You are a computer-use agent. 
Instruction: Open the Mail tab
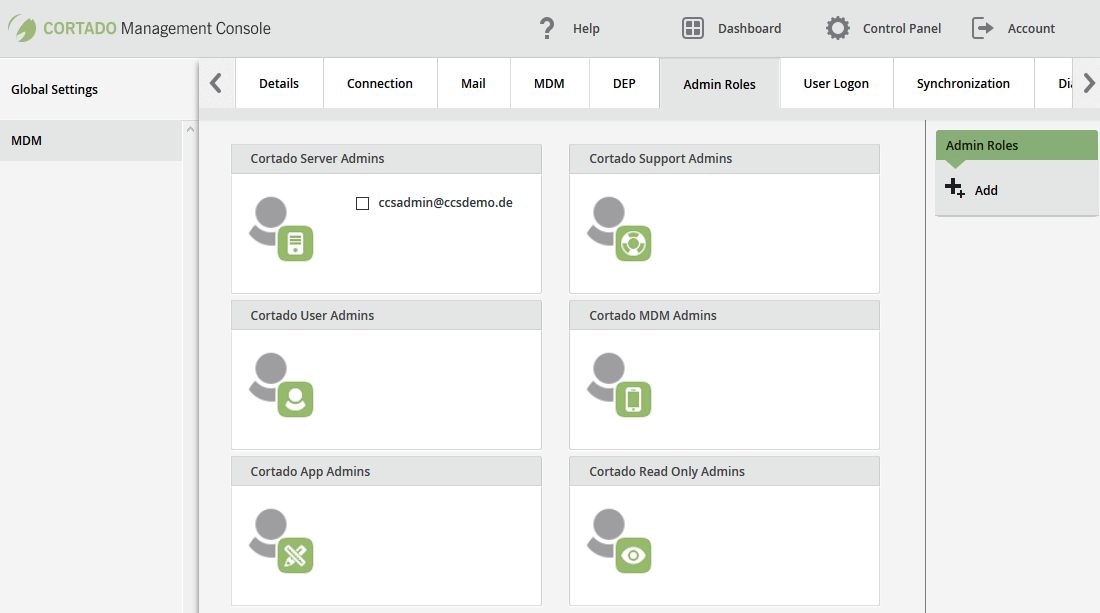[474, 83]
